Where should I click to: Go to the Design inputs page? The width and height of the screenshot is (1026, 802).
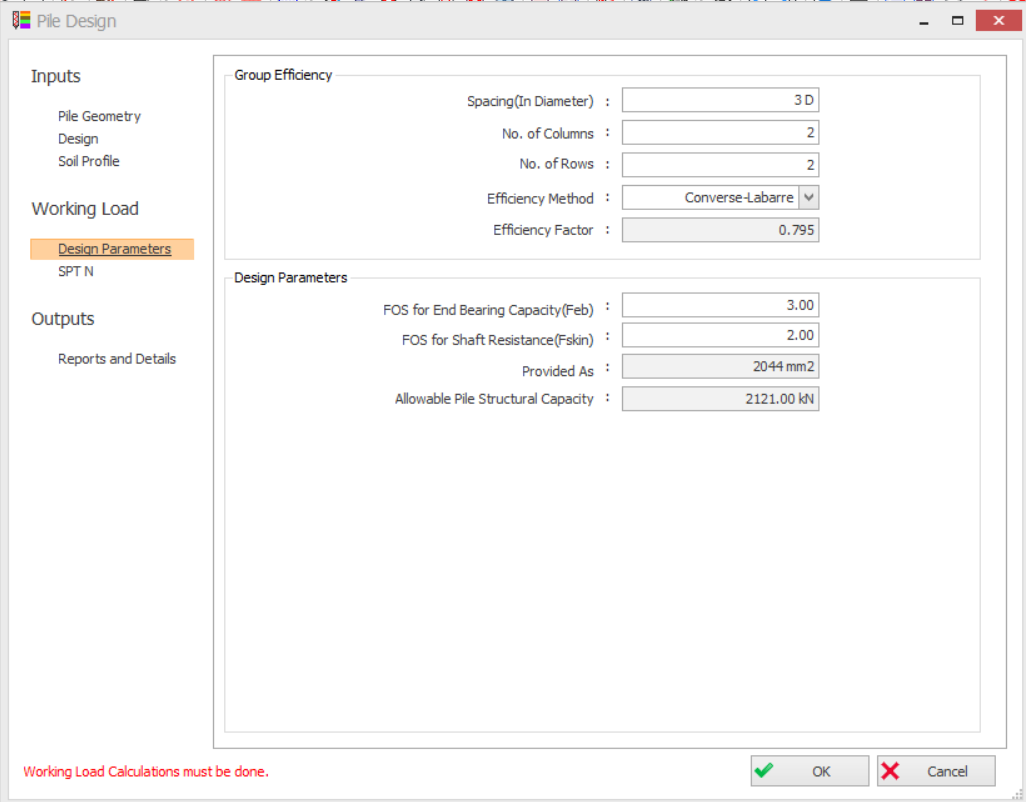coord(78,139)
